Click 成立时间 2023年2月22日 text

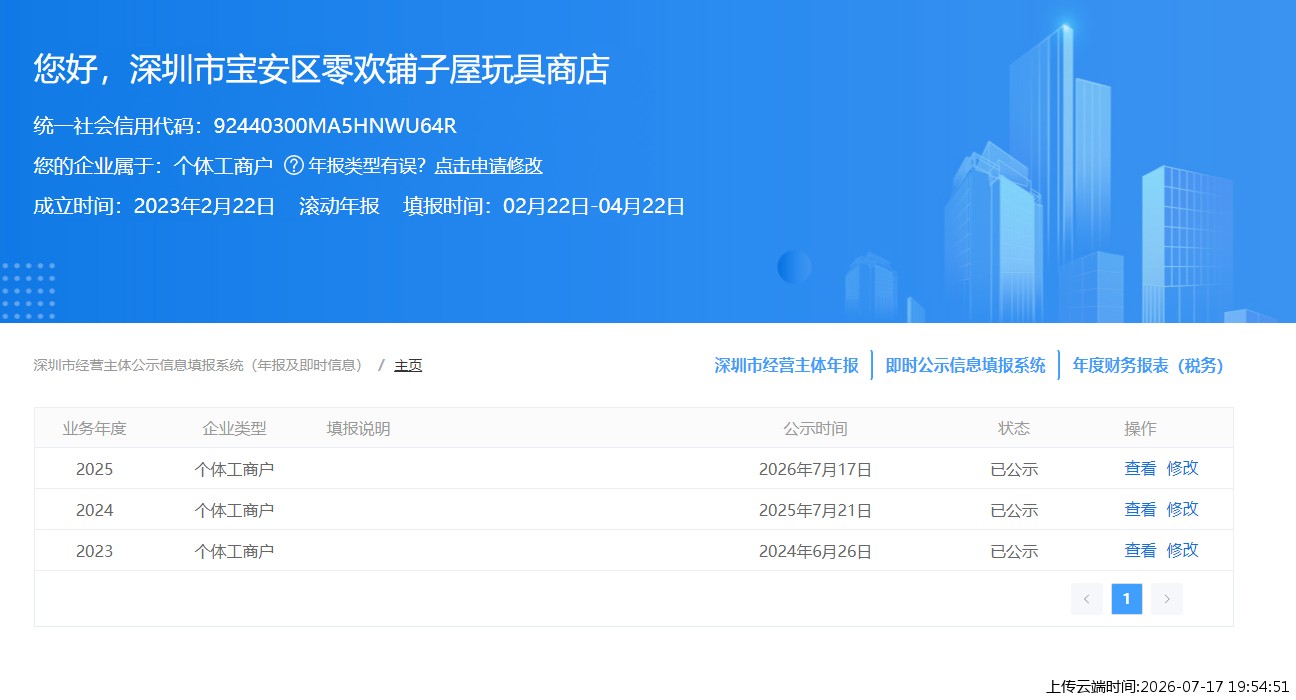pyautogui.click(x=154, y=207)
